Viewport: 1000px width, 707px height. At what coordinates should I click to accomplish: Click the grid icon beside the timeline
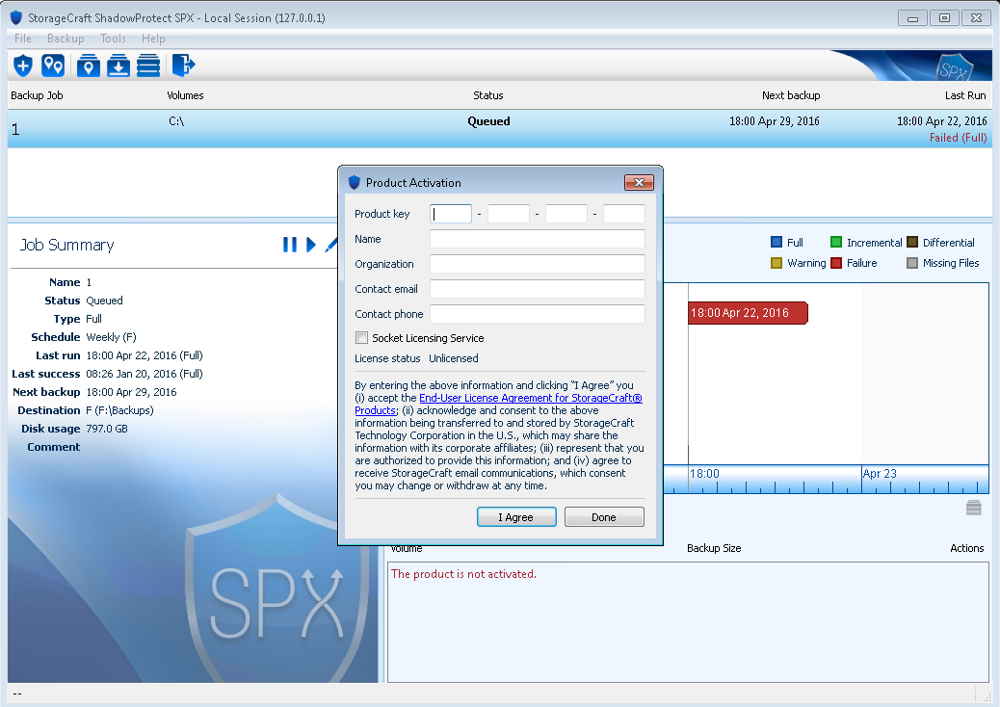973,508
